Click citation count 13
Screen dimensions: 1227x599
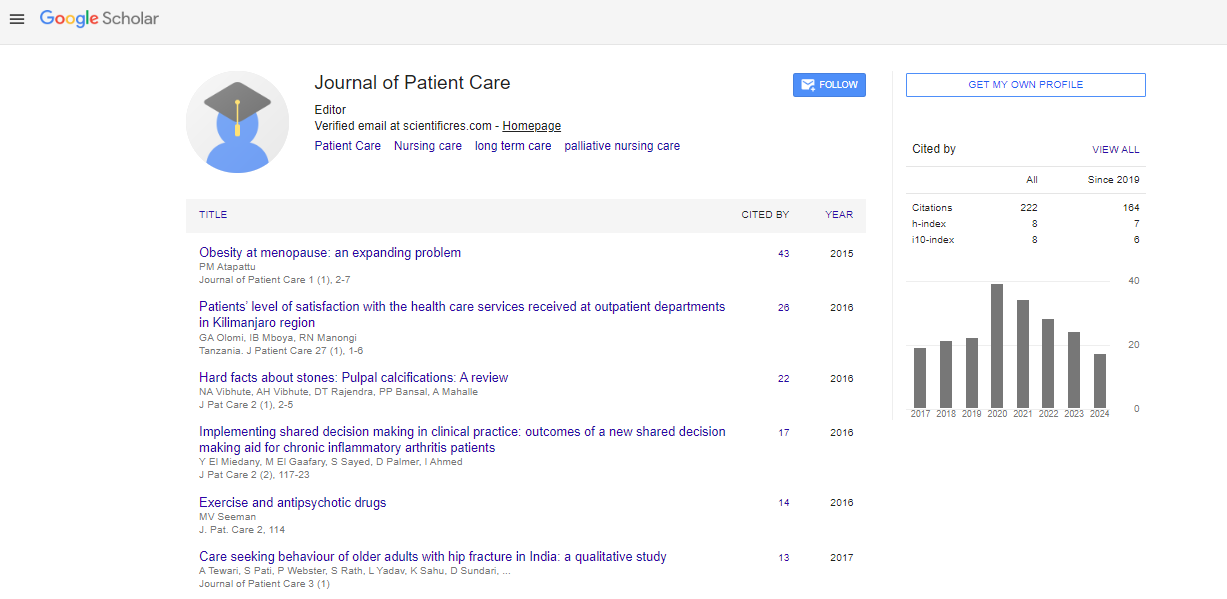783,558
